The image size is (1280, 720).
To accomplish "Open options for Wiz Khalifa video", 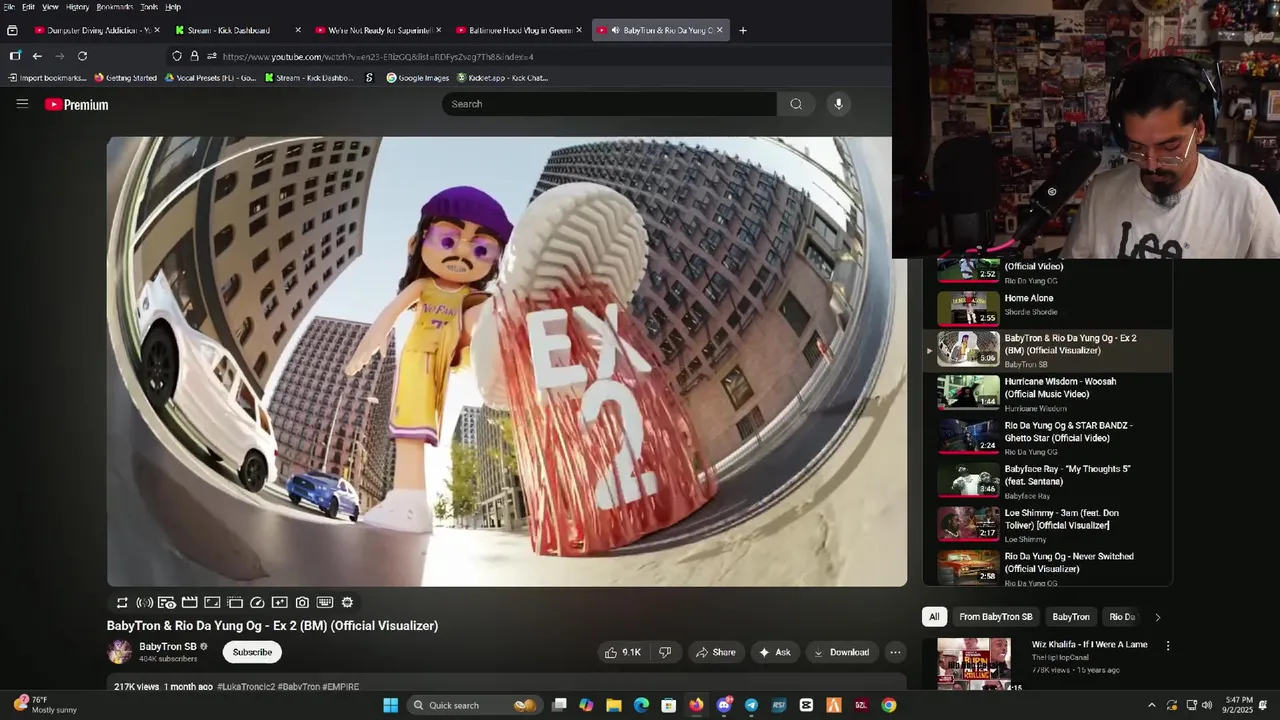I will pyautogui.click(x=1167, y=646).
